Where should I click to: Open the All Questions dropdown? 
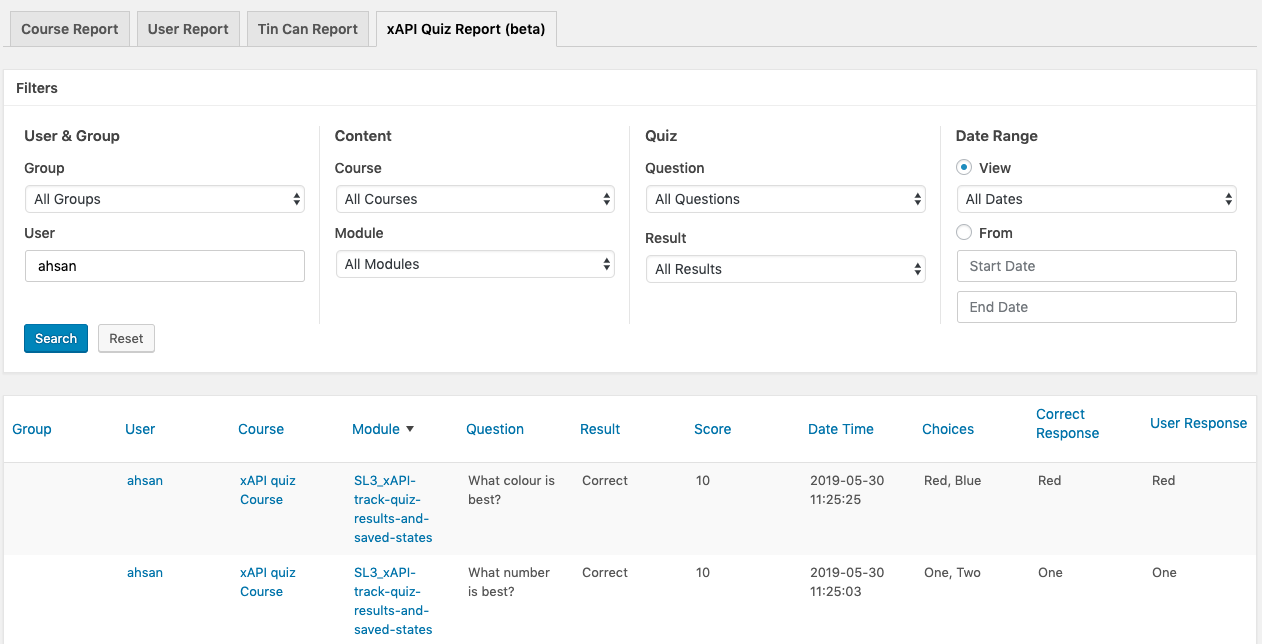coord(785,199)
